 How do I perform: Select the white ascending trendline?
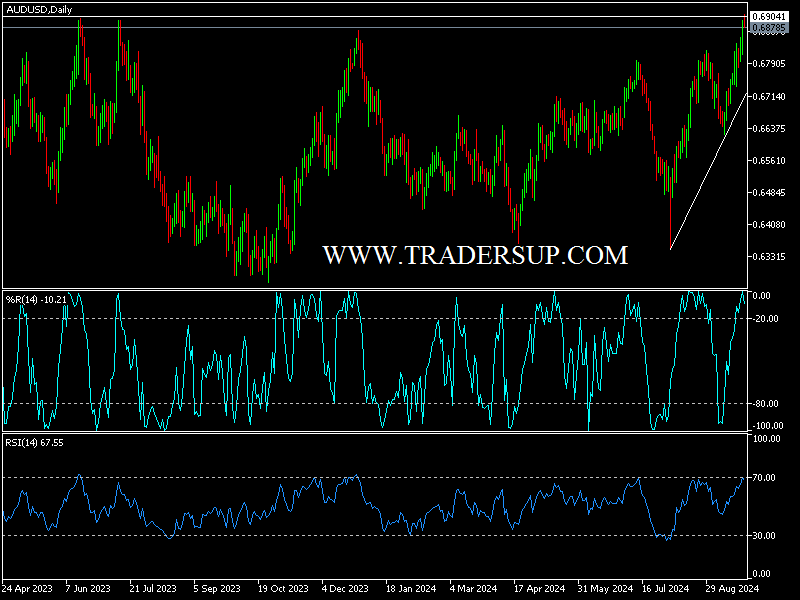click(706, 173)
